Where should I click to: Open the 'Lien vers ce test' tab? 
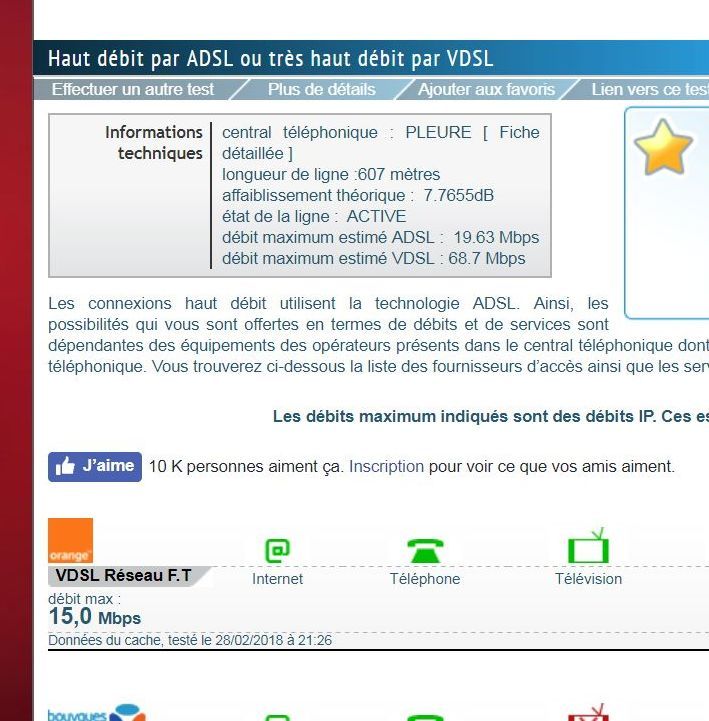pos(650,89)
